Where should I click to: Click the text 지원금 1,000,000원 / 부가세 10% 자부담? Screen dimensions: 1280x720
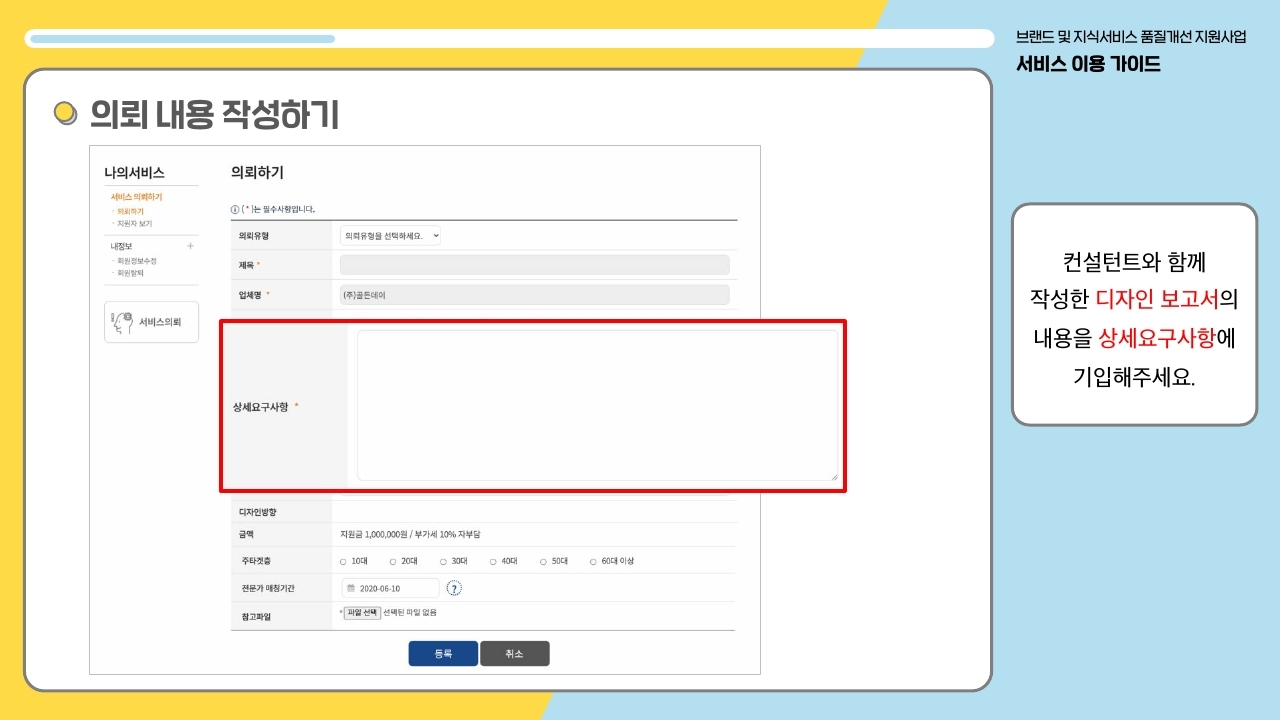411,535
